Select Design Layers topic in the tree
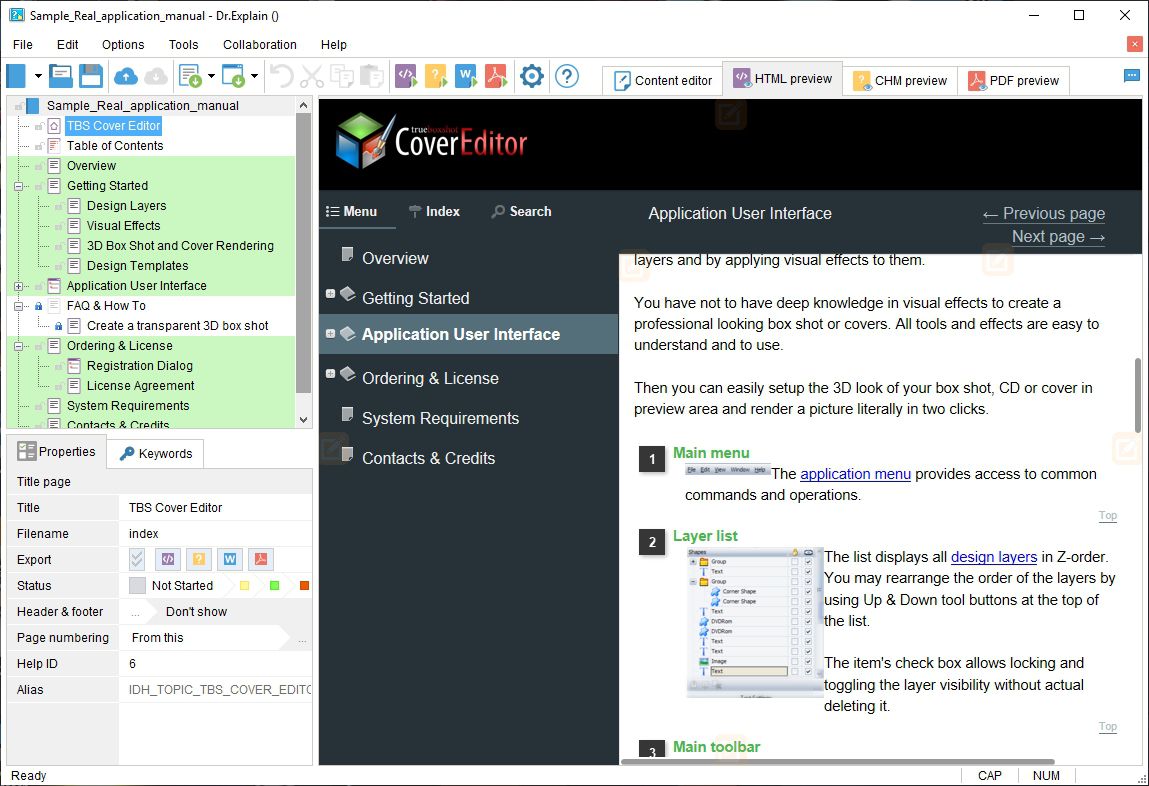 click(x=126, y=206)
